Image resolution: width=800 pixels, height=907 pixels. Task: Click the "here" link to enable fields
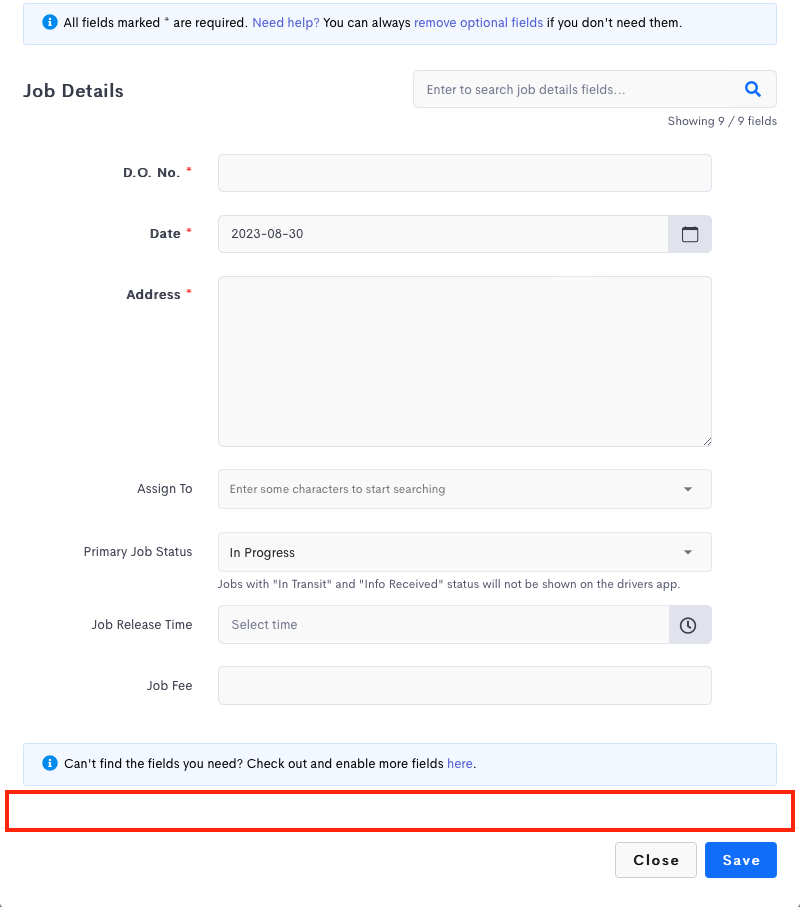[460, 764]
